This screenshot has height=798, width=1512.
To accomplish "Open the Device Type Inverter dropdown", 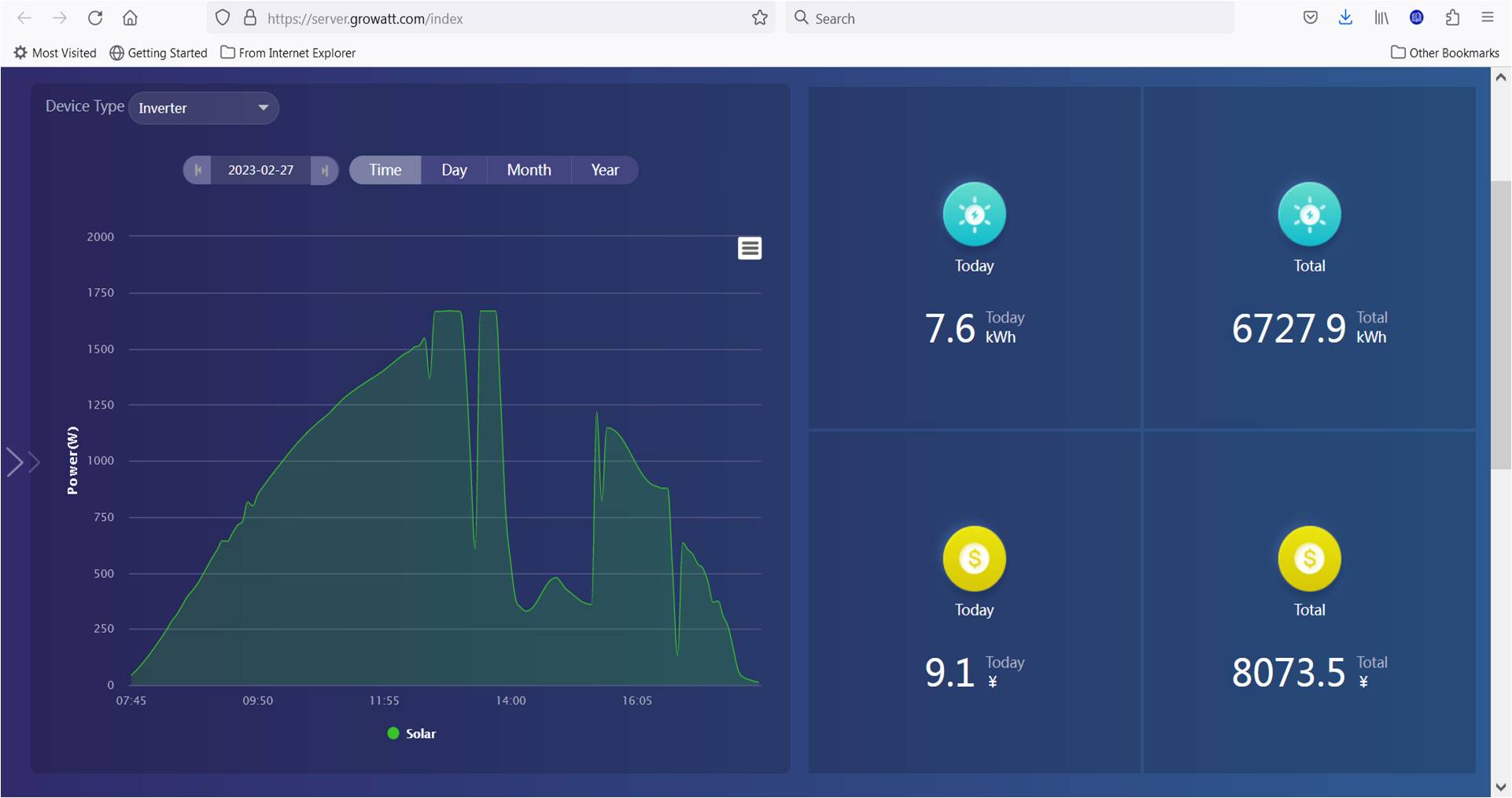I will (x=204, y=108).
